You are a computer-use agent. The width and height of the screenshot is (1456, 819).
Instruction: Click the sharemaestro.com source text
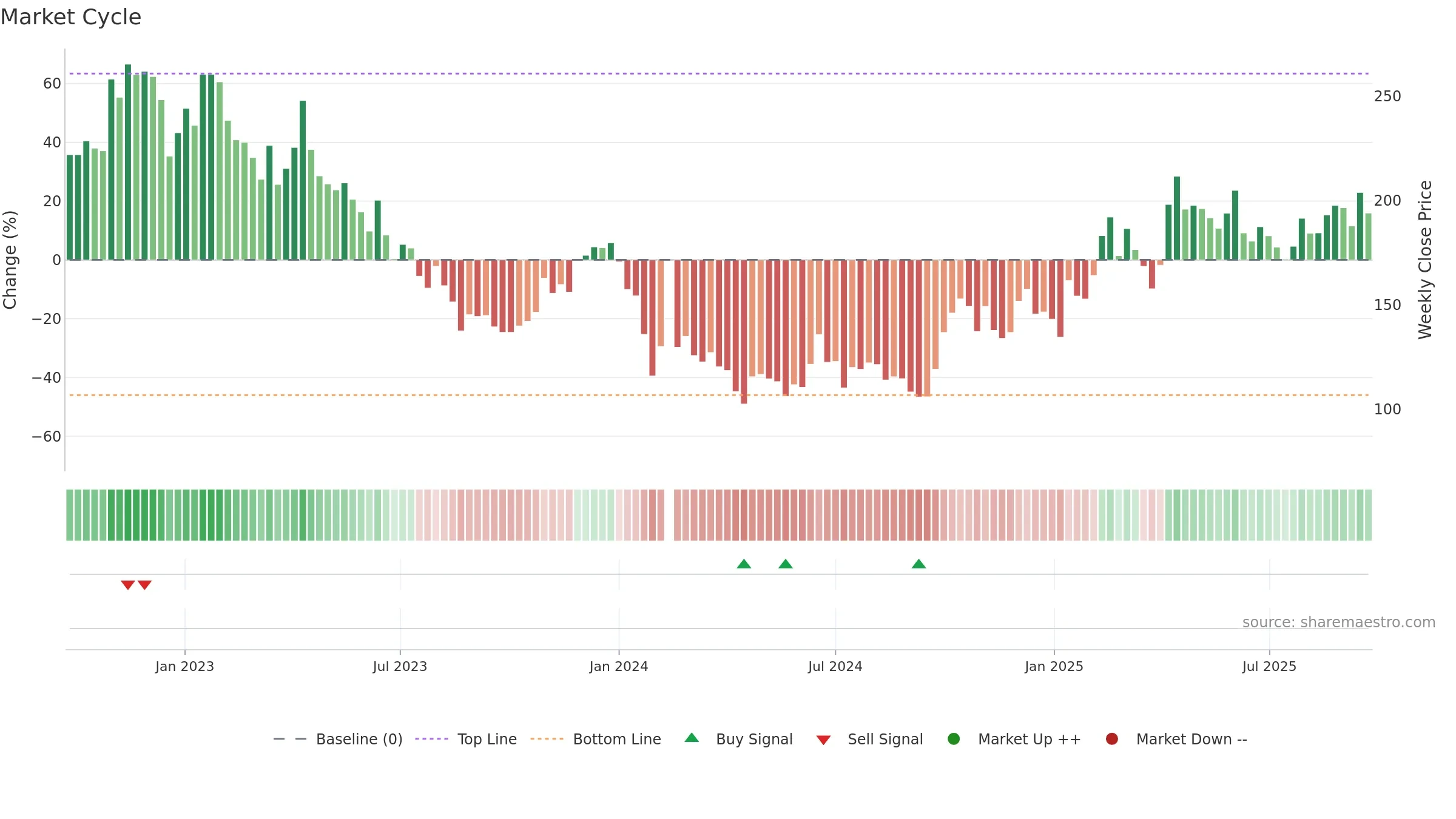1339,622
